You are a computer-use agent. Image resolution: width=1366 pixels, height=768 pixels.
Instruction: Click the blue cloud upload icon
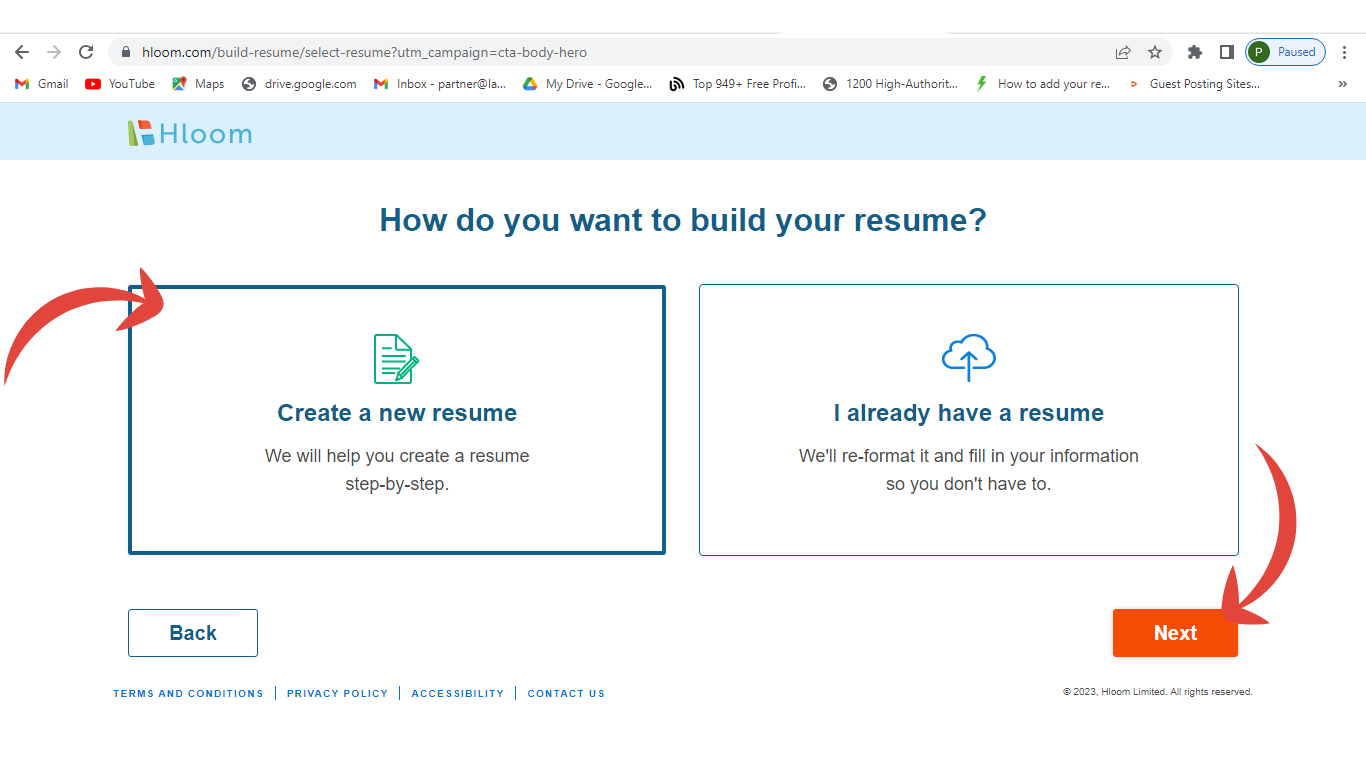968,357
